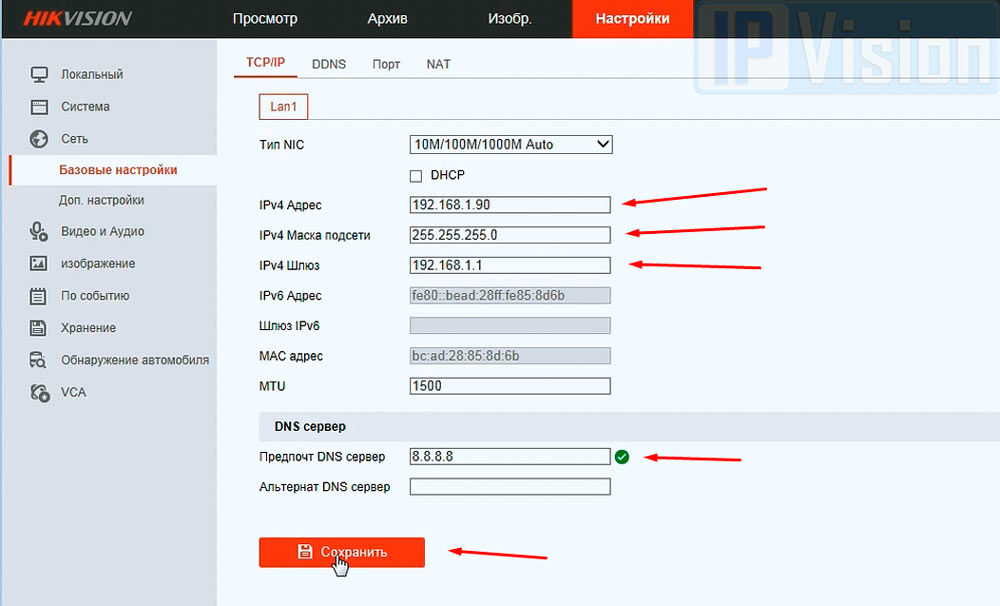Click the MTU label

(272, 386)
